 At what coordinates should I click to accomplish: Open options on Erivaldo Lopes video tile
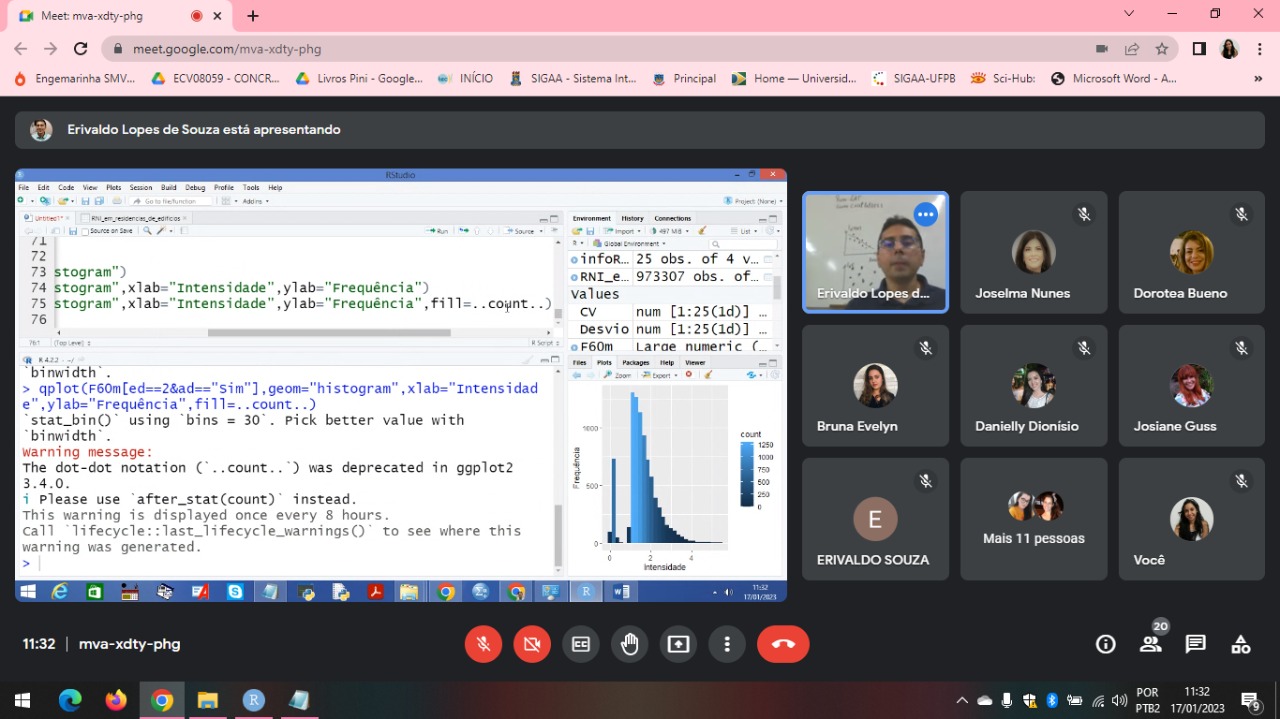(925, 214)
